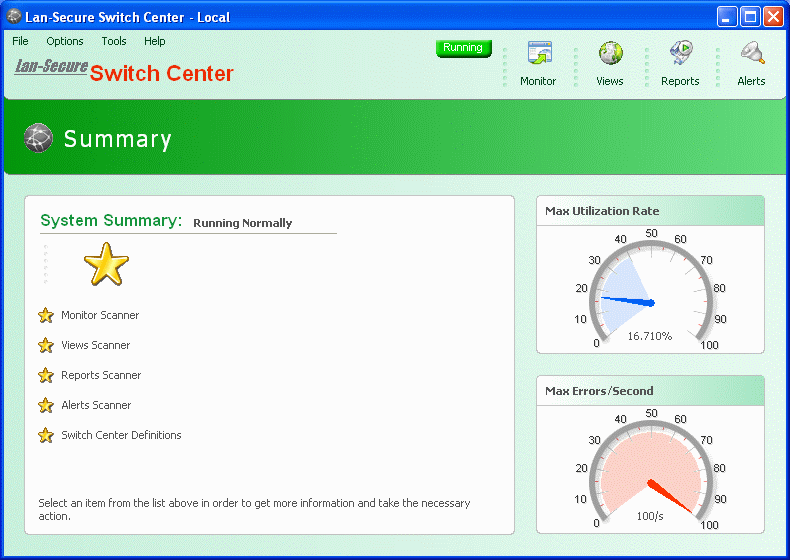The image size is (790, 560).
Task: Open the Alerts bell icon
Action: click(752, 53)
